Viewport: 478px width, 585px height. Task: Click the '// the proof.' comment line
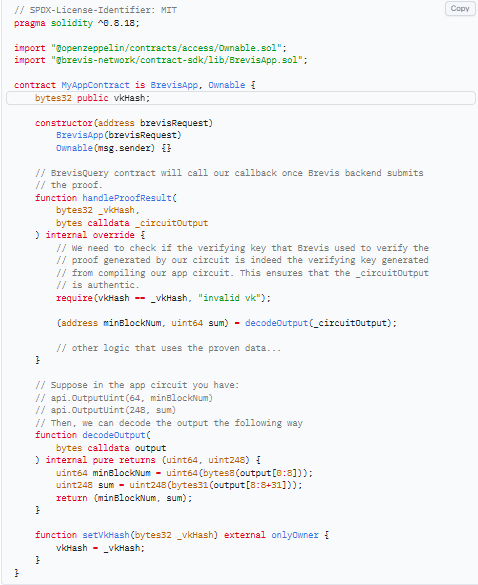pos(69,185)
